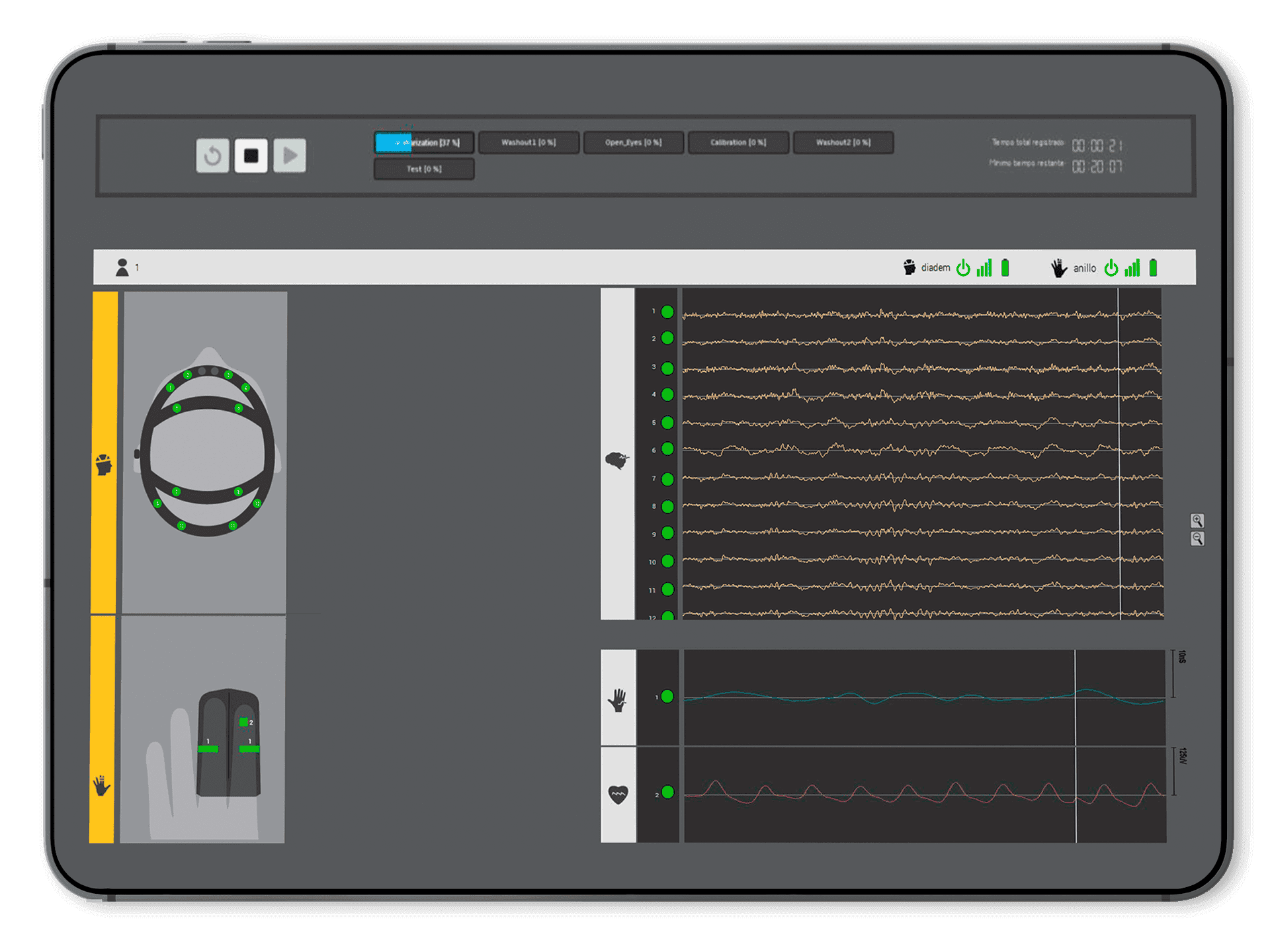
Task: Click the zoom out magnifier icon
Action: [1197, 539]
